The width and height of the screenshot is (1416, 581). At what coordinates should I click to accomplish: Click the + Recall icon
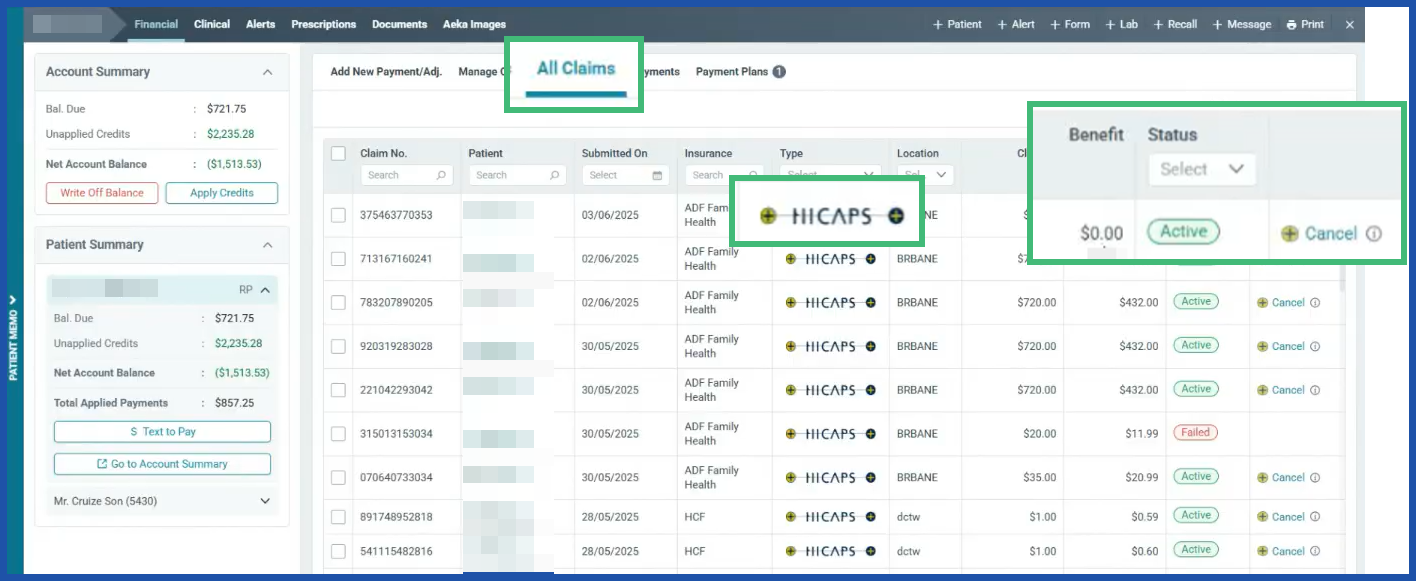click(1175, 24)
